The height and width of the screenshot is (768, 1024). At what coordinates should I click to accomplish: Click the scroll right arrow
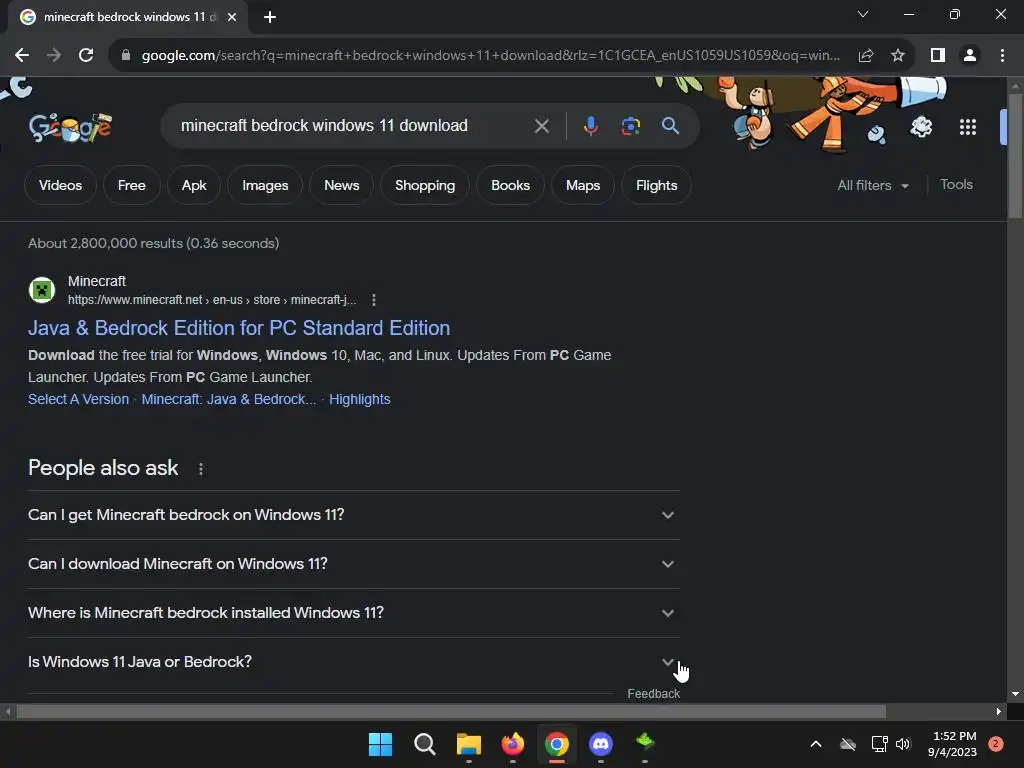[x=999, y=711]
